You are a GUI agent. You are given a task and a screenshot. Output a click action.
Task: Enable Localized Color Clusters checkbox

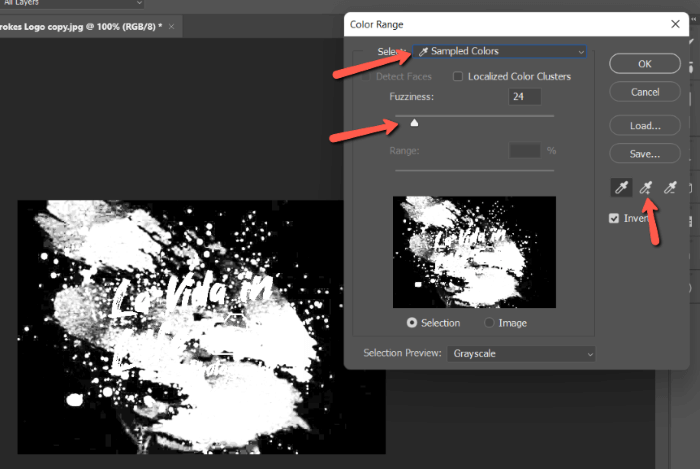tap(458, 77)
